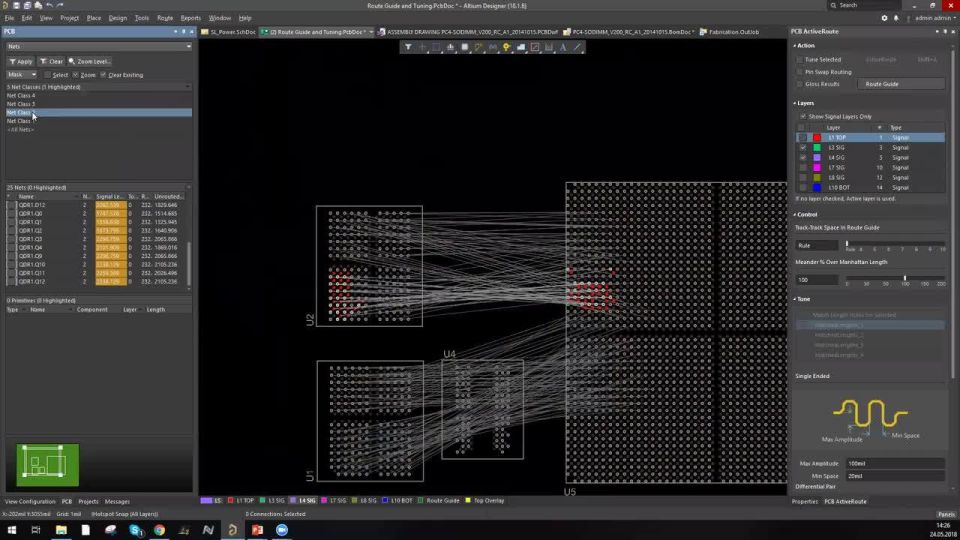This screenshot has height=540, width=960.
Task: Click the board overview thumbnail
Action: [48, 465]
